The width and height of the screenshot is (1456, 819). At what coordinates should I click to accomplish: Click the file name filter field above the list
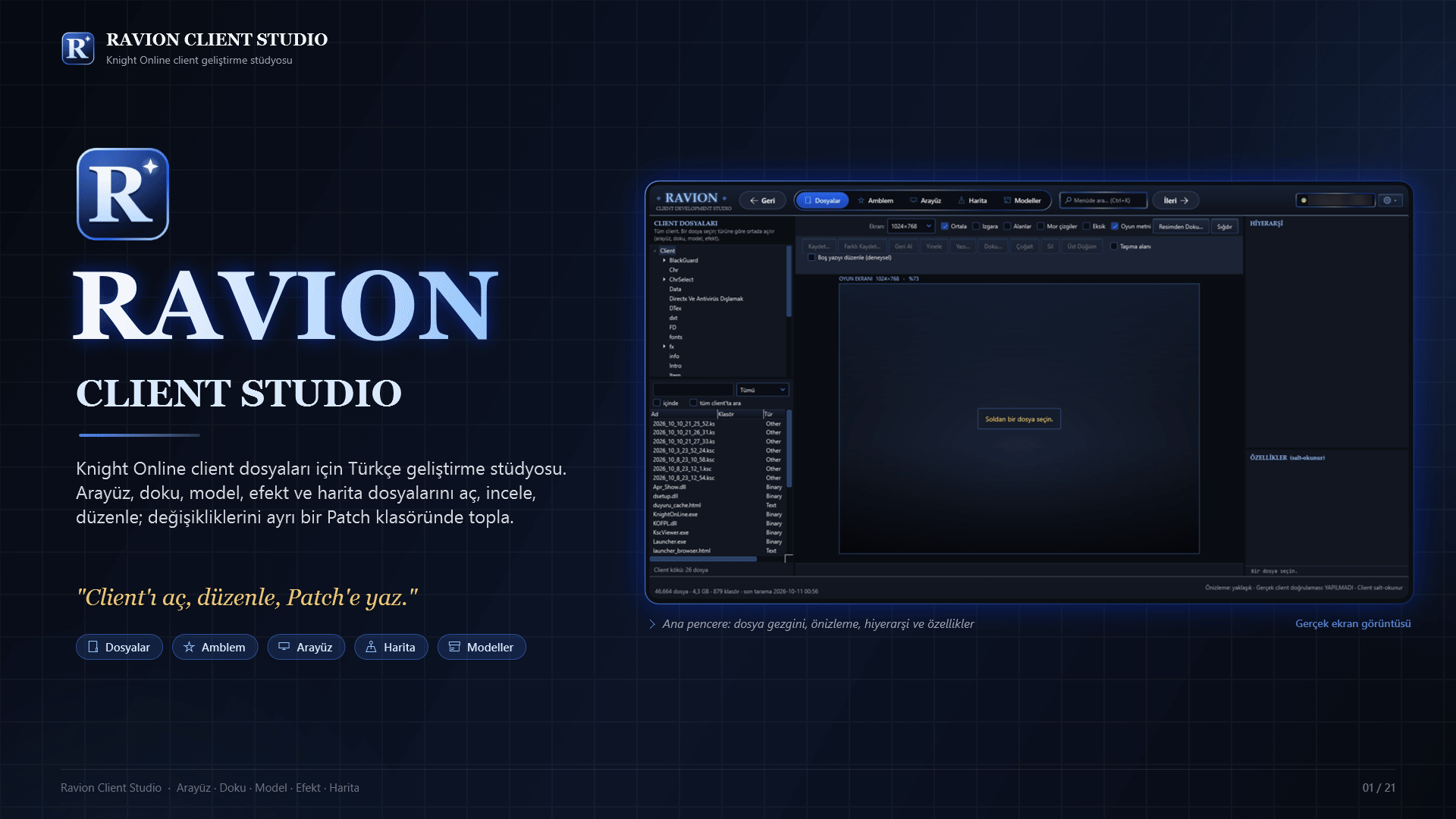(693, 390)
